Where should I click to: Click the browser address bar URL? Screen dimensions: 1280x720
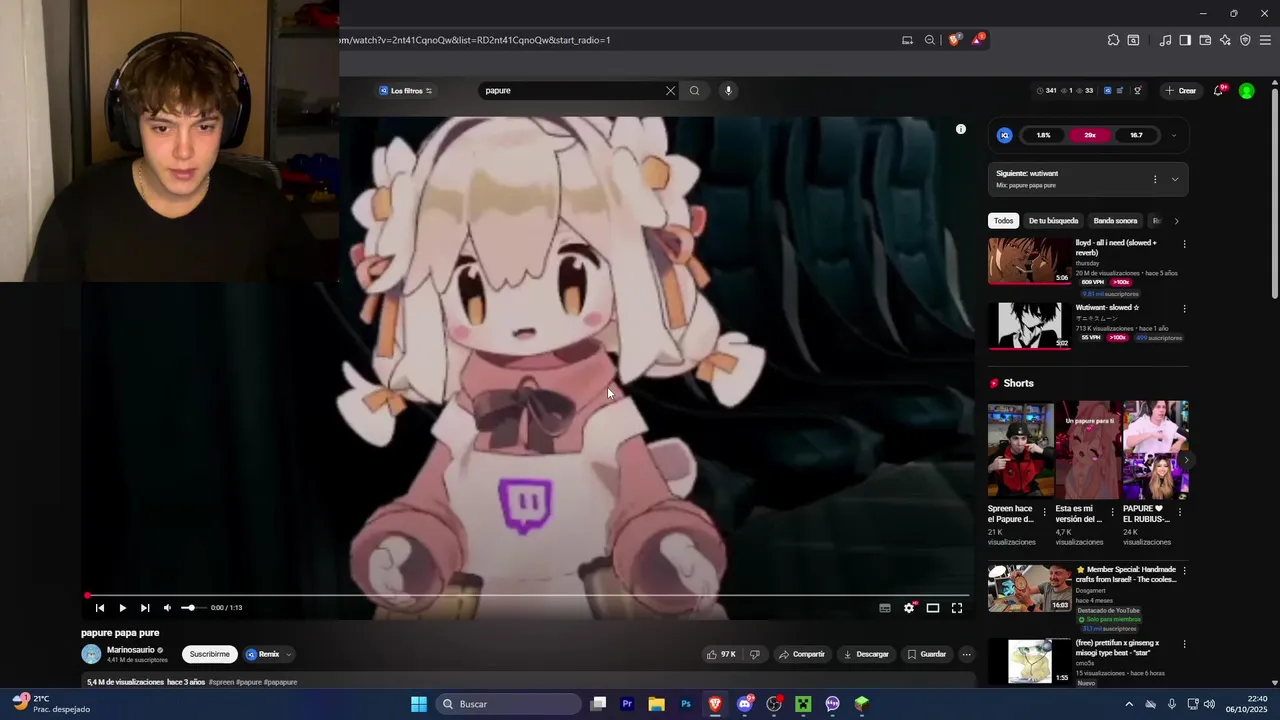[x=475, y=40]
